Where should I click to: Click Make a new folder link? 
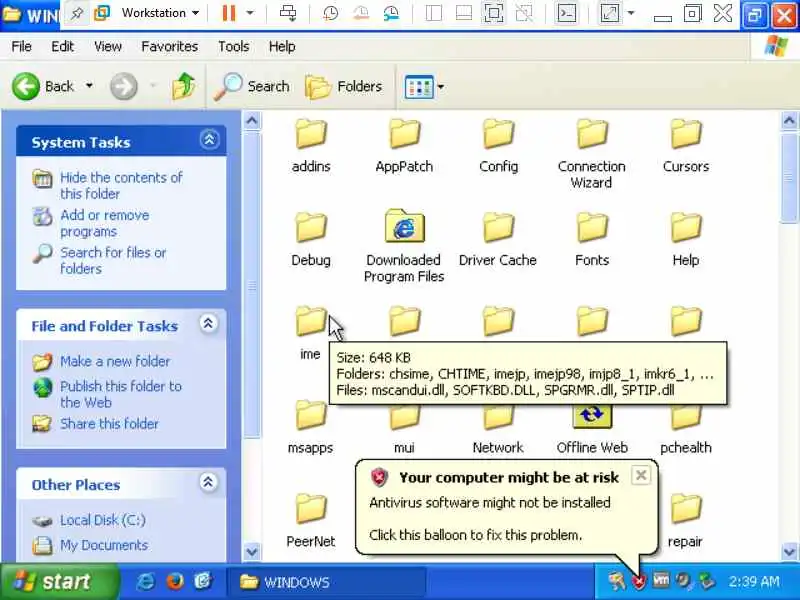click(115, 361)
